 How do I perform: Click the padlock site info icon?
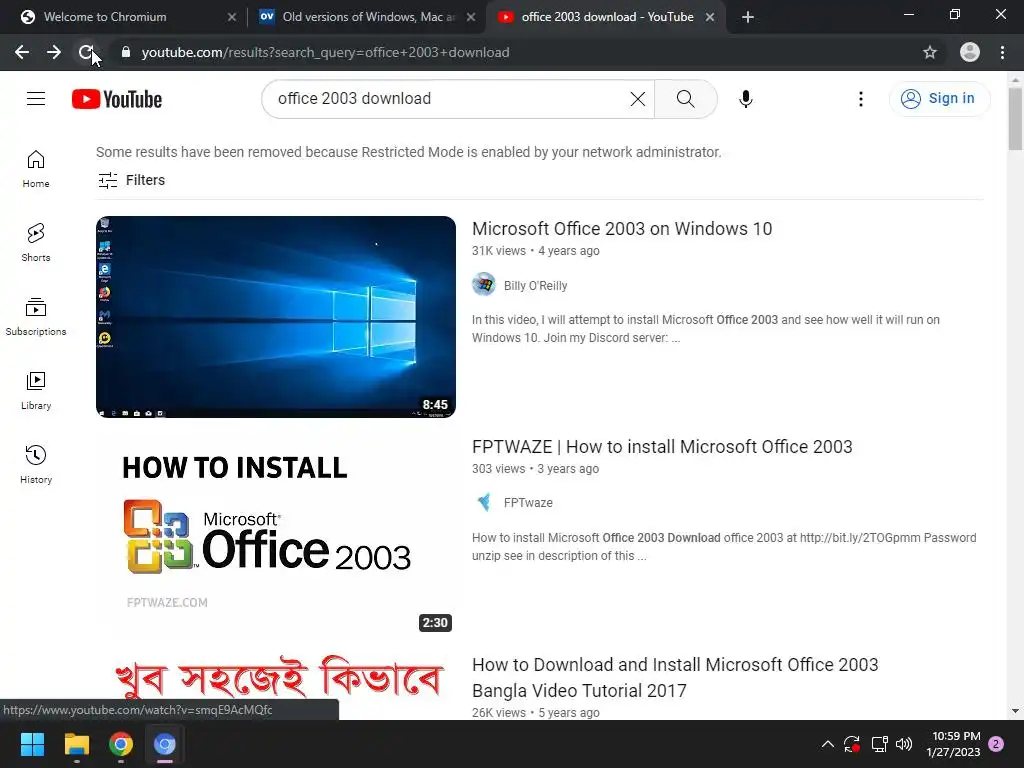click(x=126, y=52)
